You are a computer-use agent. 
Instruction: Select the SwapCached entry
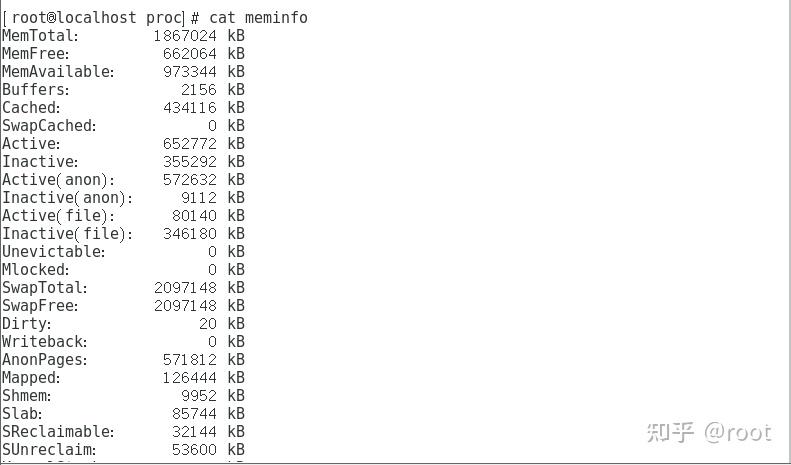click(x=124, y=126)
